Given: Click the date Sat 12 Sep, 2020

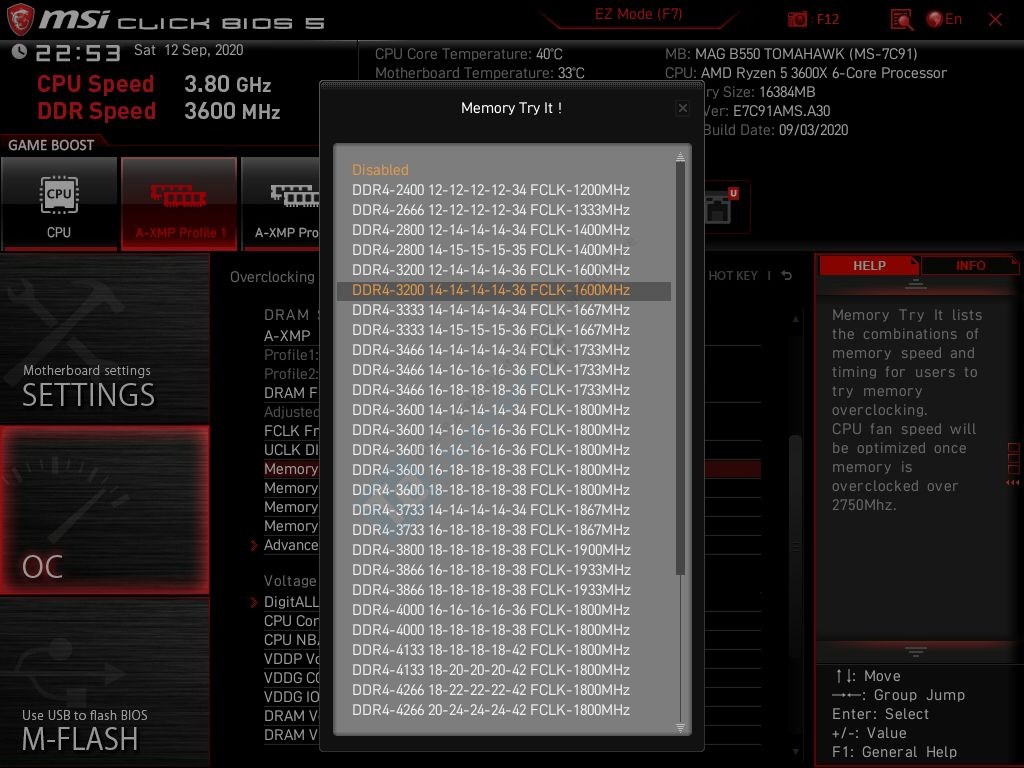Looking at the screenshot, I should (188, 50).
